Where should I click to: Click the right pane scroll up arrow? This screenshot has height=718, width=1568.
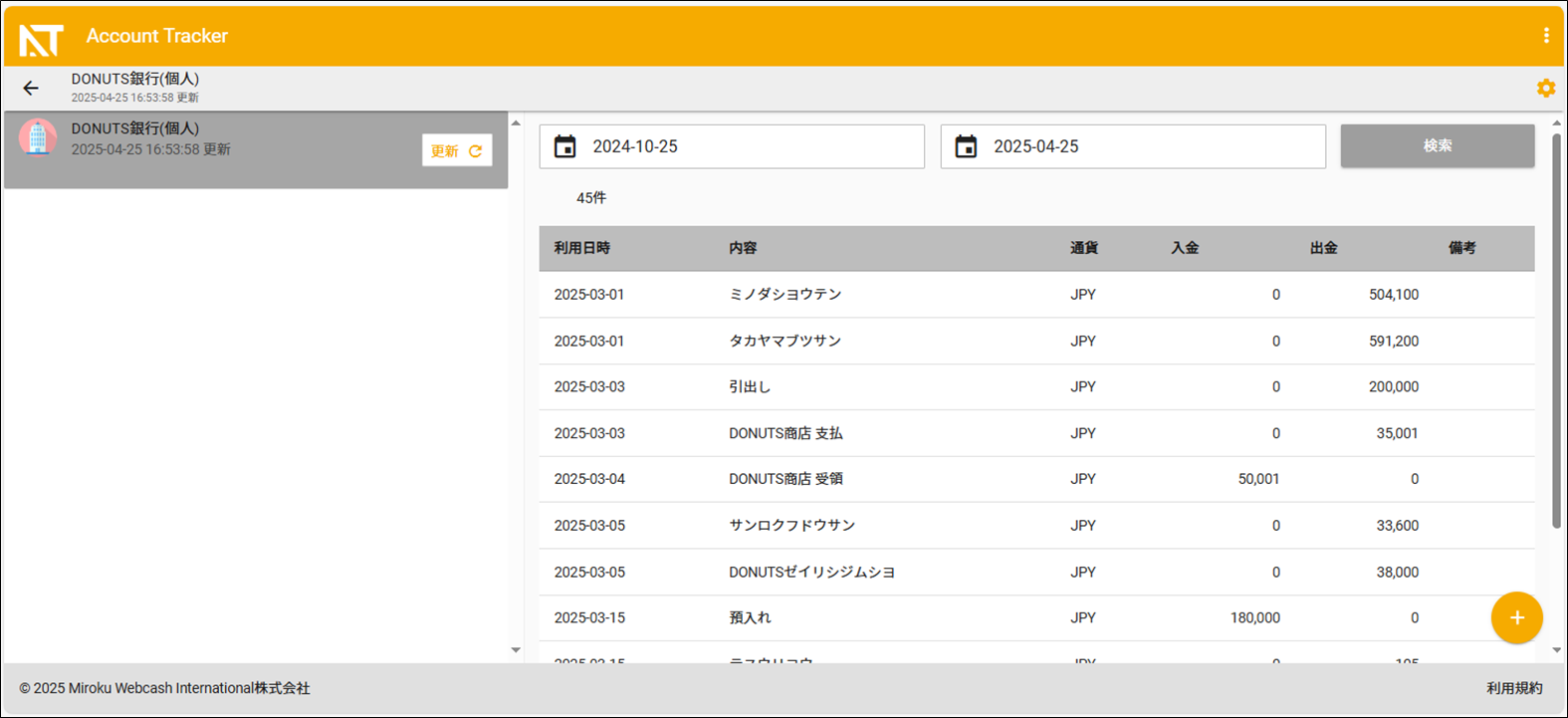point(1557,123)
